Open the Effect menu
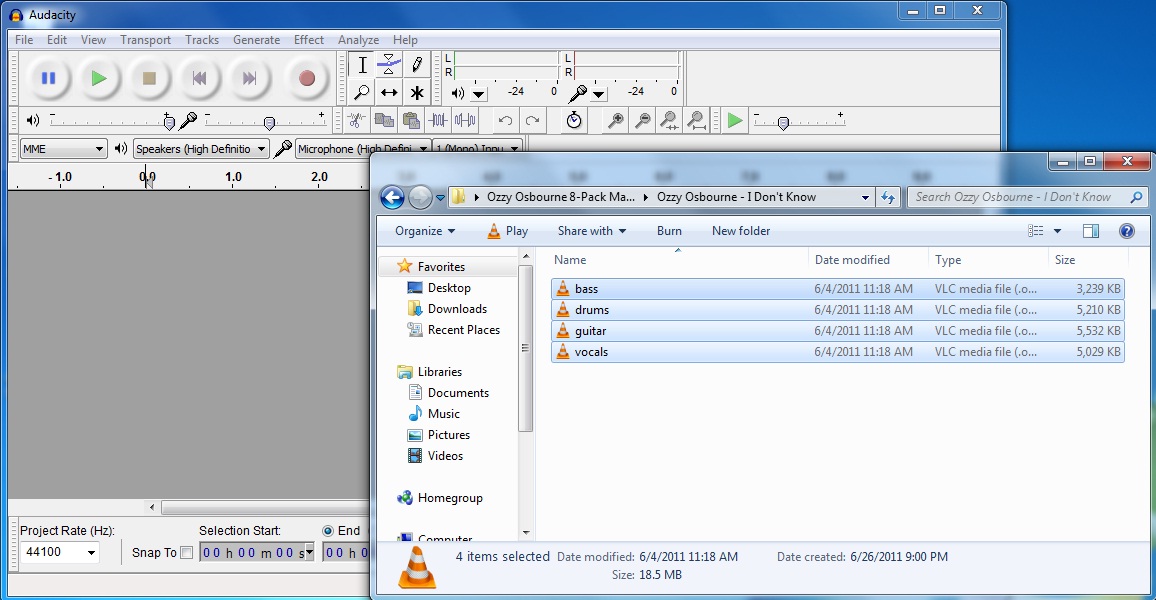1156x600 pixels. point(308,40)
